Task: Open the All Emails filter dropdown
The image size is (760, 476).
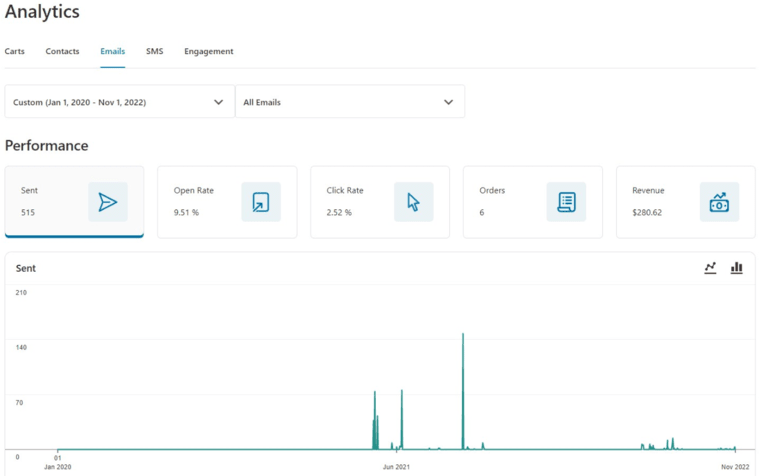Action: point(350,102)
